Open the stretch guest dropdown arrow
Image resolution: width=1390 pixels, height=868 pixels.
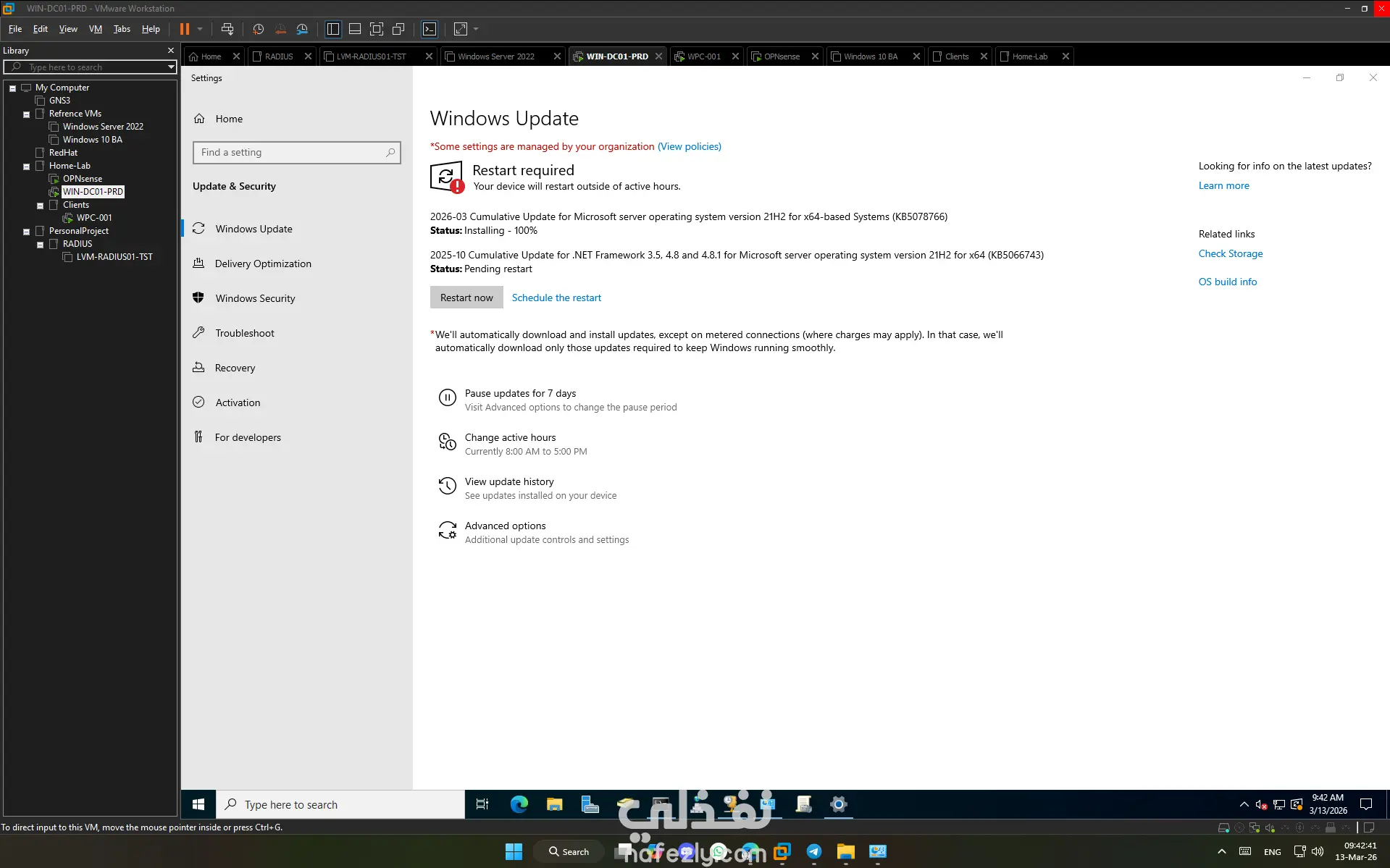point(476,29)
